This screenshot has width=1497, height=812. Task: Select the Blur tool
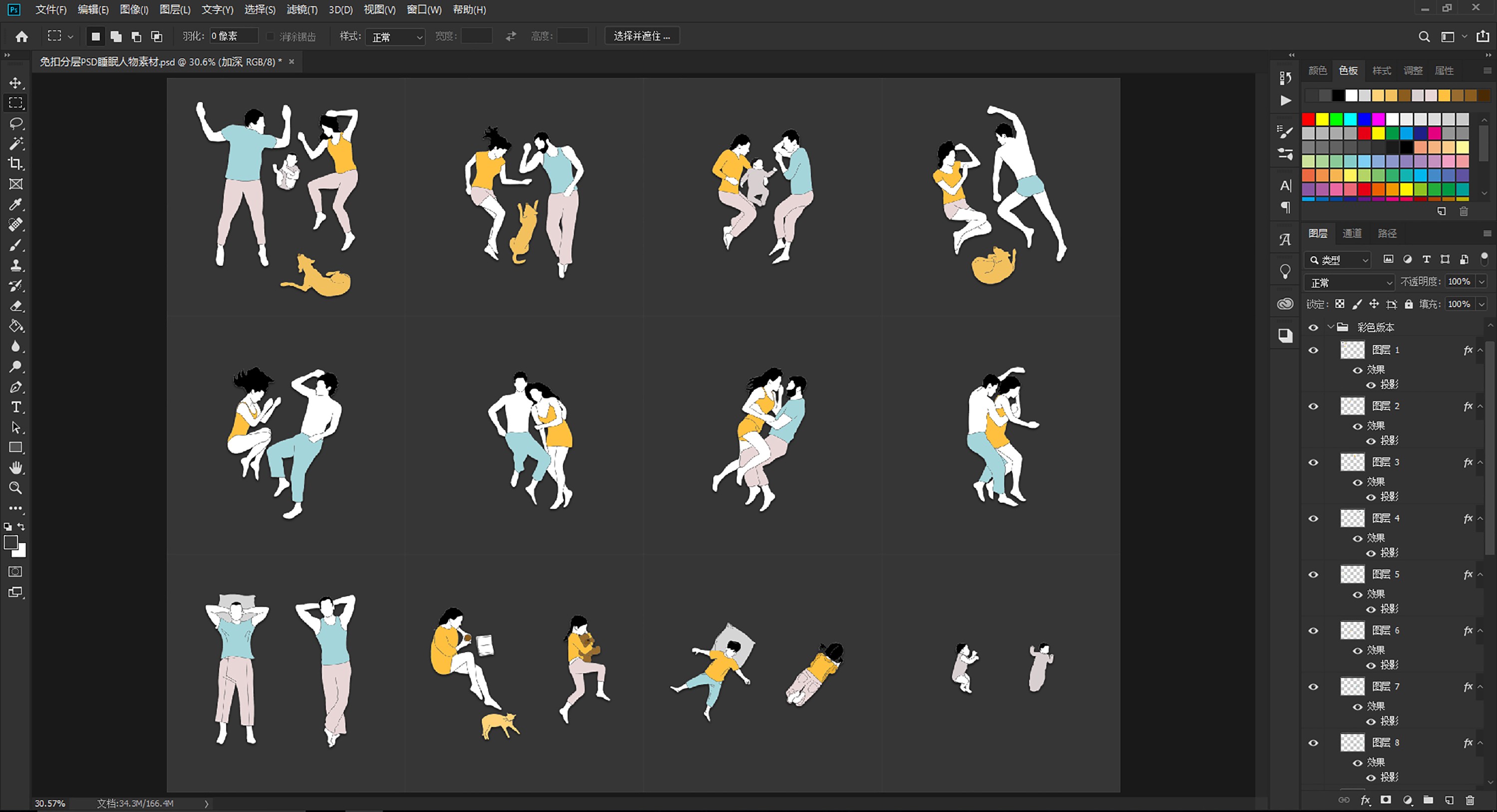[15, 347]
